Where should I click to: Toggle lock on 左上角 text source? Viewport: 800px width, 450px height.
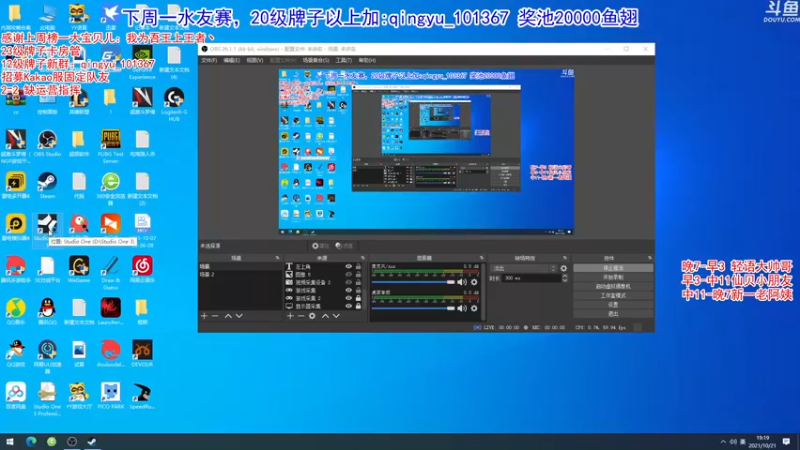358,266
